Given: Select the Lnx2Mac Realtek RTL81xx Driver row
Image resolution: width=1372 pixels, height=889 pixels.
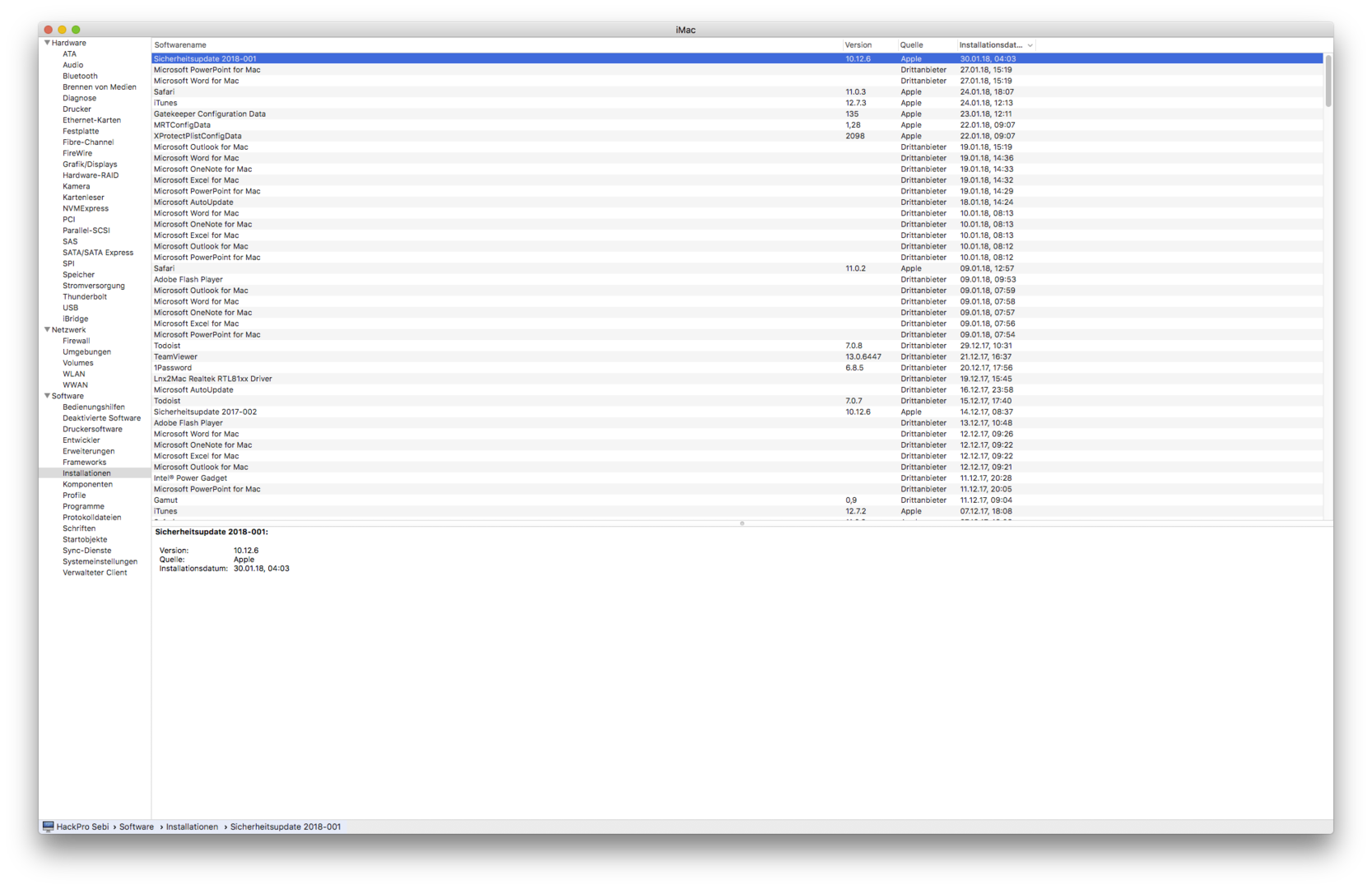Looking at the screenshot, I should (x=737, y=379).
